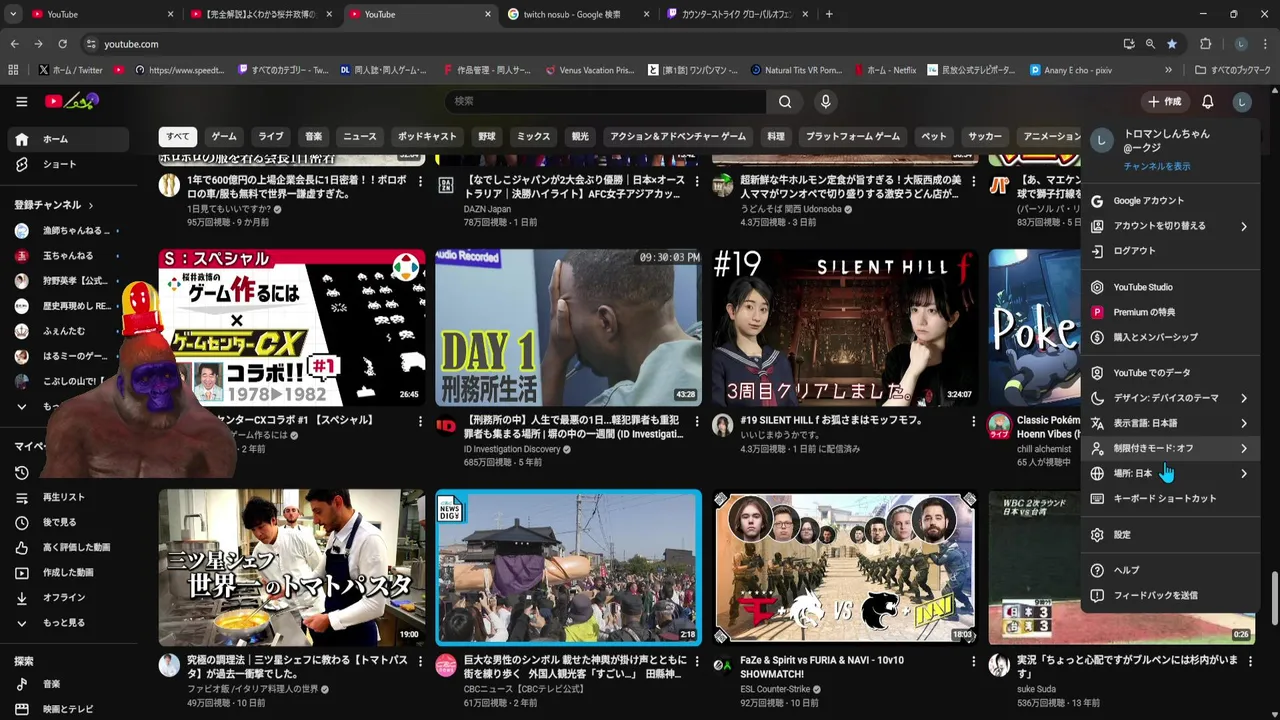Expand collapsed subscriptions list arrow
Viewport: 1280px width, 720px height.
pyautogui.click(x=21, y=407)
